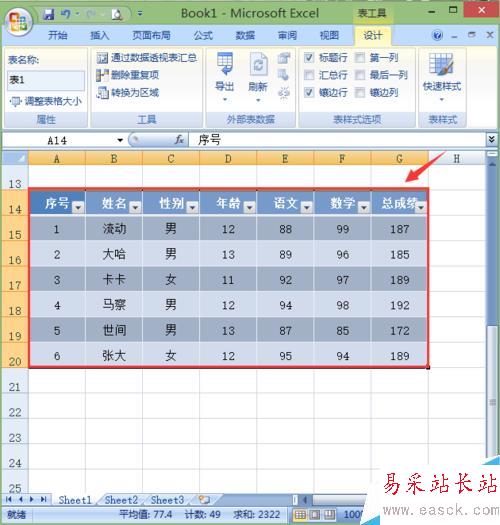Open the 页面布局 Page Layout tab

point(151,35)
